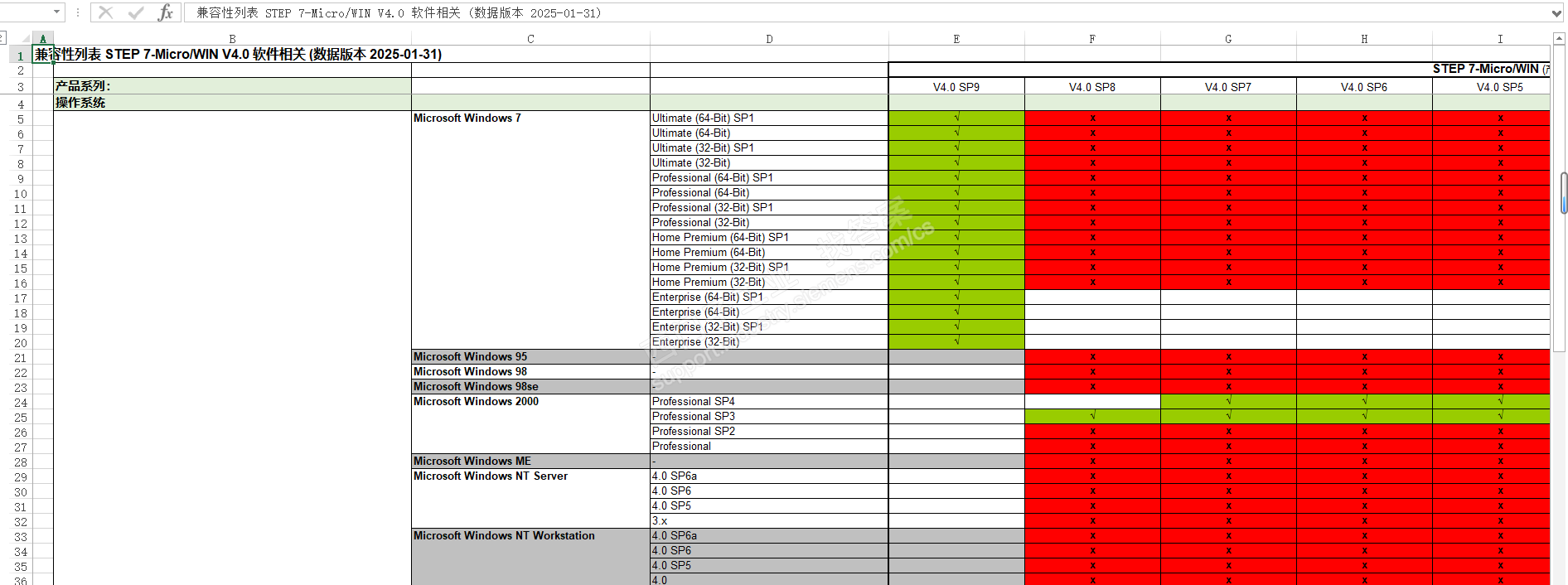Select column B header
Image resolution: width=1568 pixels, height=585 pixels.
pyautogui.click(x=232, y=39)
